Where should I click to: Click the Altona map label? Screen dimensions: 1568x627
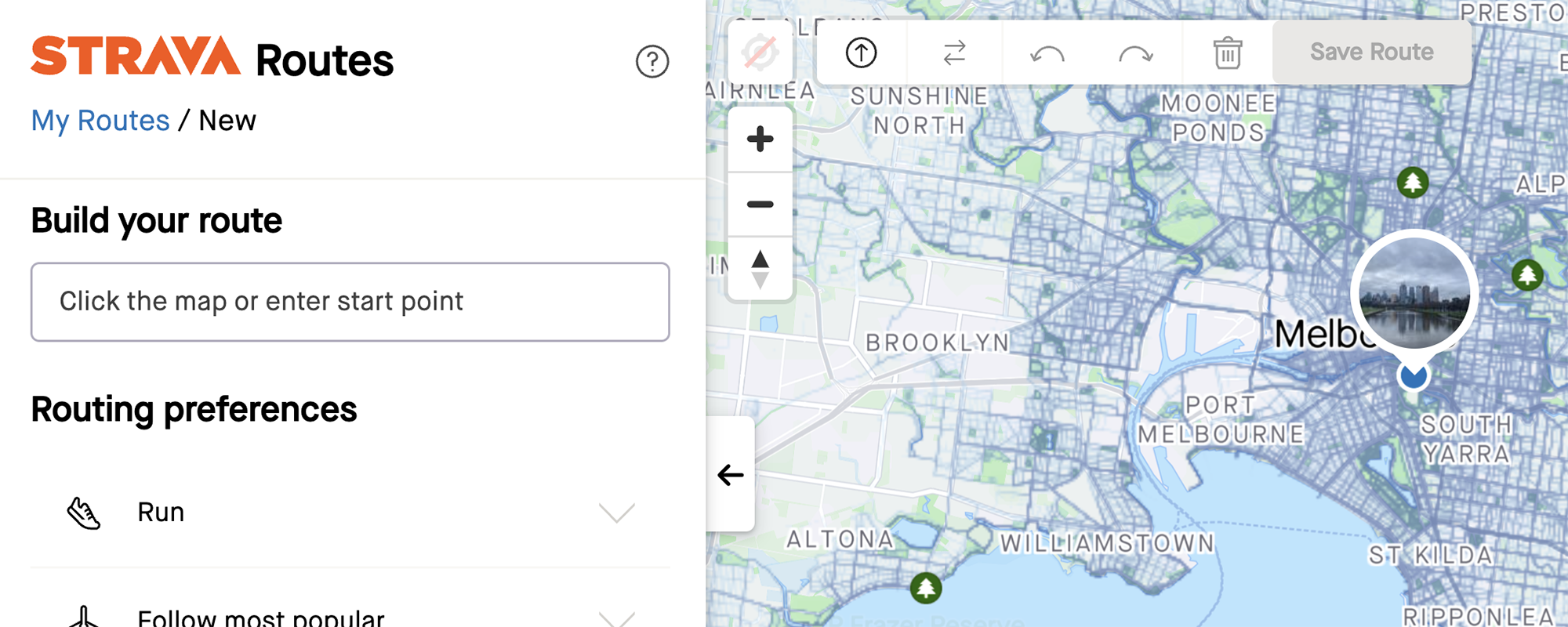[x=840, y=539]
